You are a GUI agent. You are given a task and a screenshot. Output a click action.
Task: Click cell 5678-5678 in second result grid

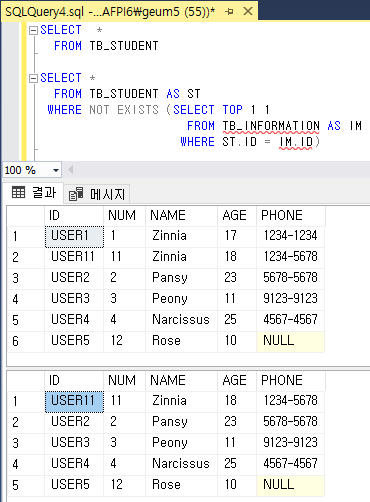(x=290, y=422)
